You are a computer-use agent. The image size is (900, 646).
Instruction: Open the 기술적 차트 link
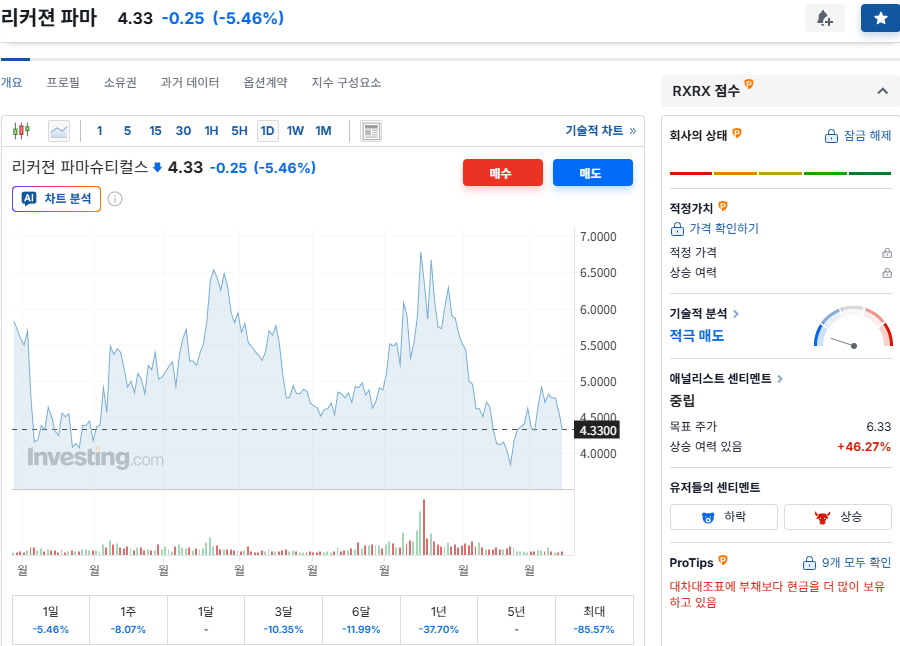point(600,131)
